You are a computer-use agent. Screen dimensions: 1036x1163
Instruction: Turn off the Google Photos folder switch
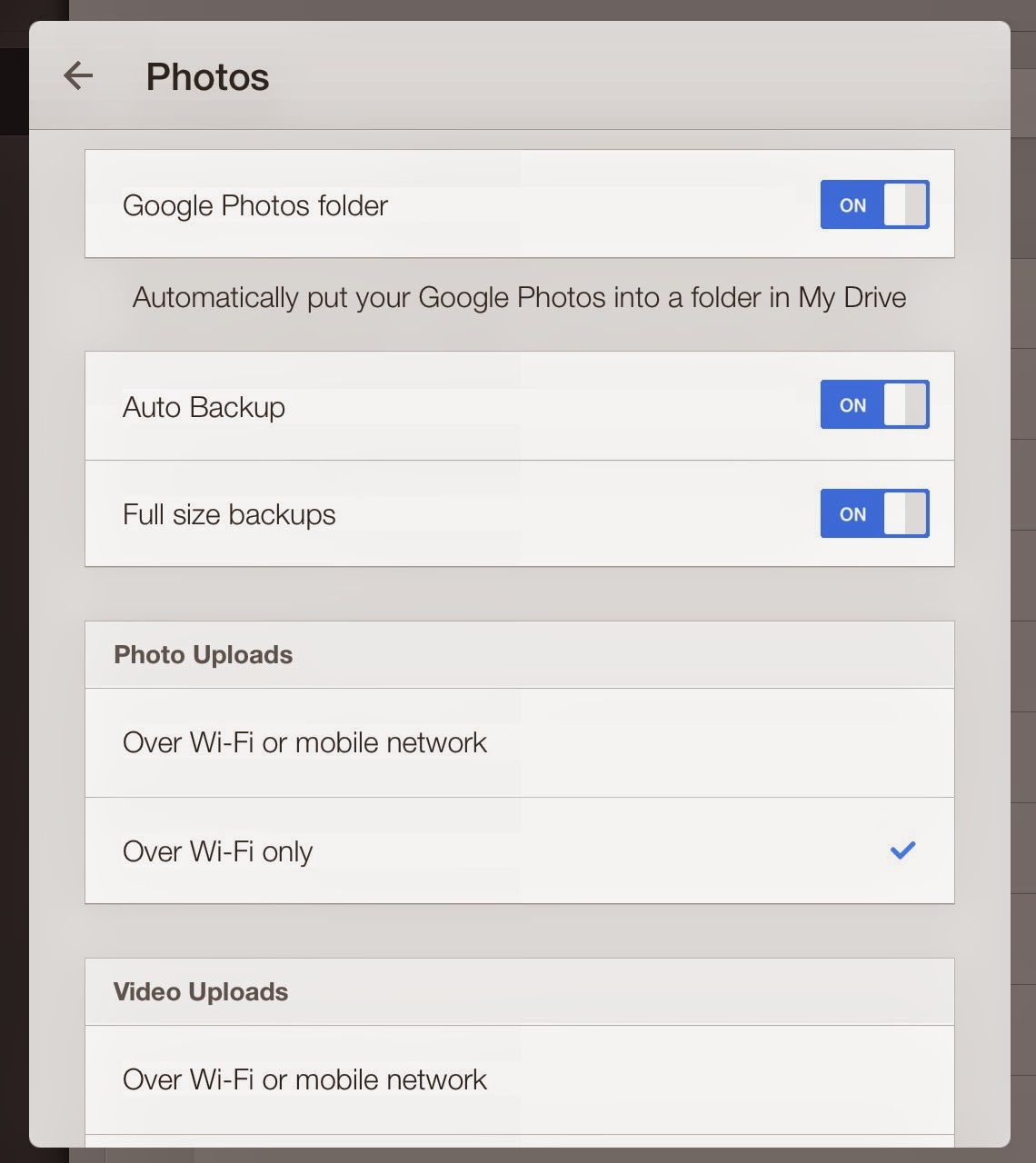874,204
